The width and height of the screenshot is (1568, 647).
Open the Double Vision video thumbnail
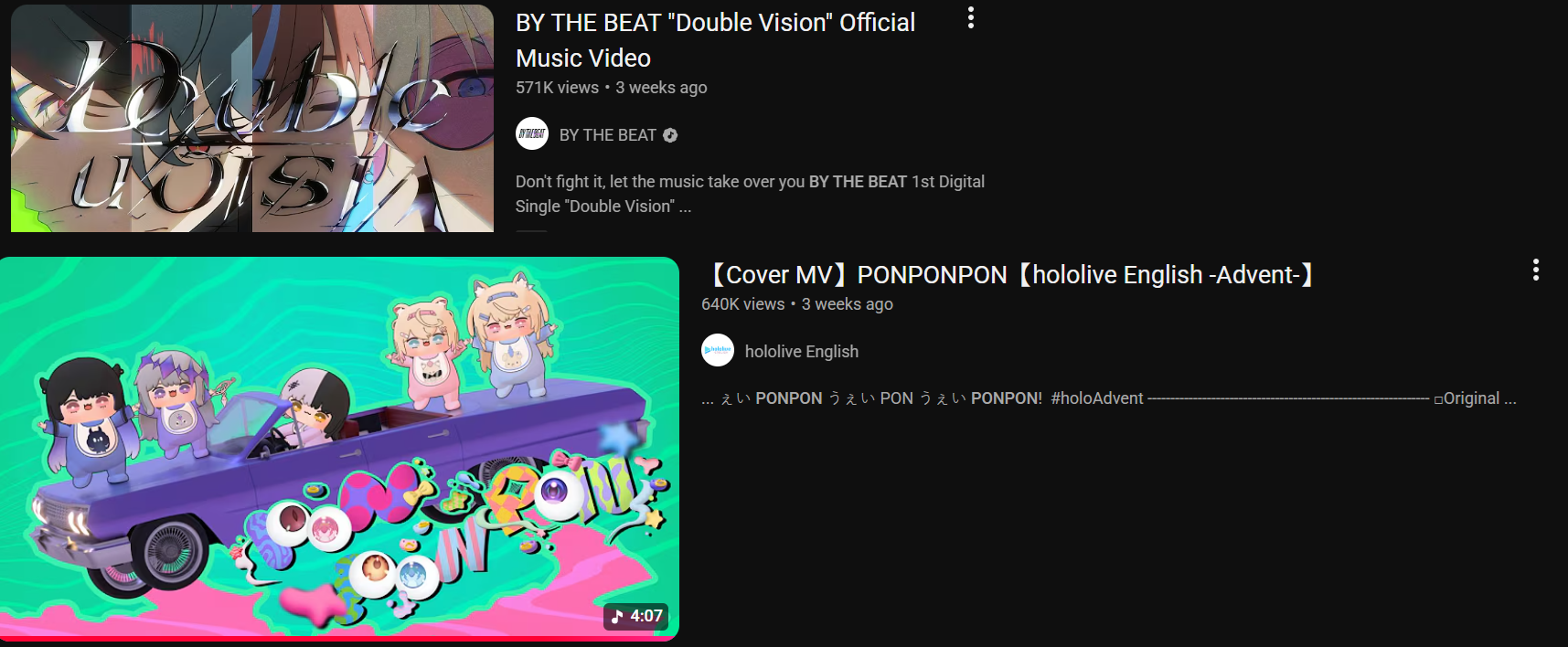point(252,118)
